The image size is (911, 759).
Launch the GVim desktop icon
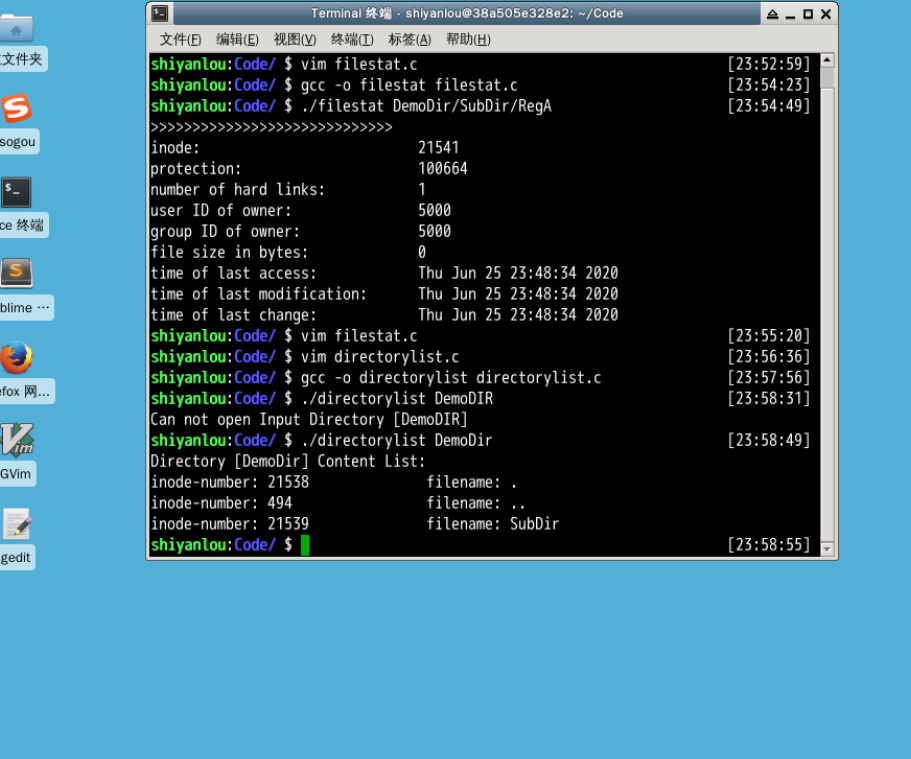(17, 440)
